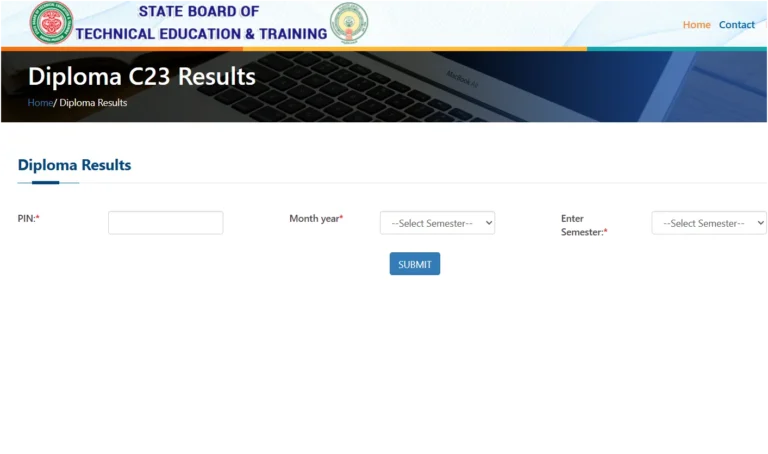
Task: Click the Enter Semester label
Action: [584, 225]
